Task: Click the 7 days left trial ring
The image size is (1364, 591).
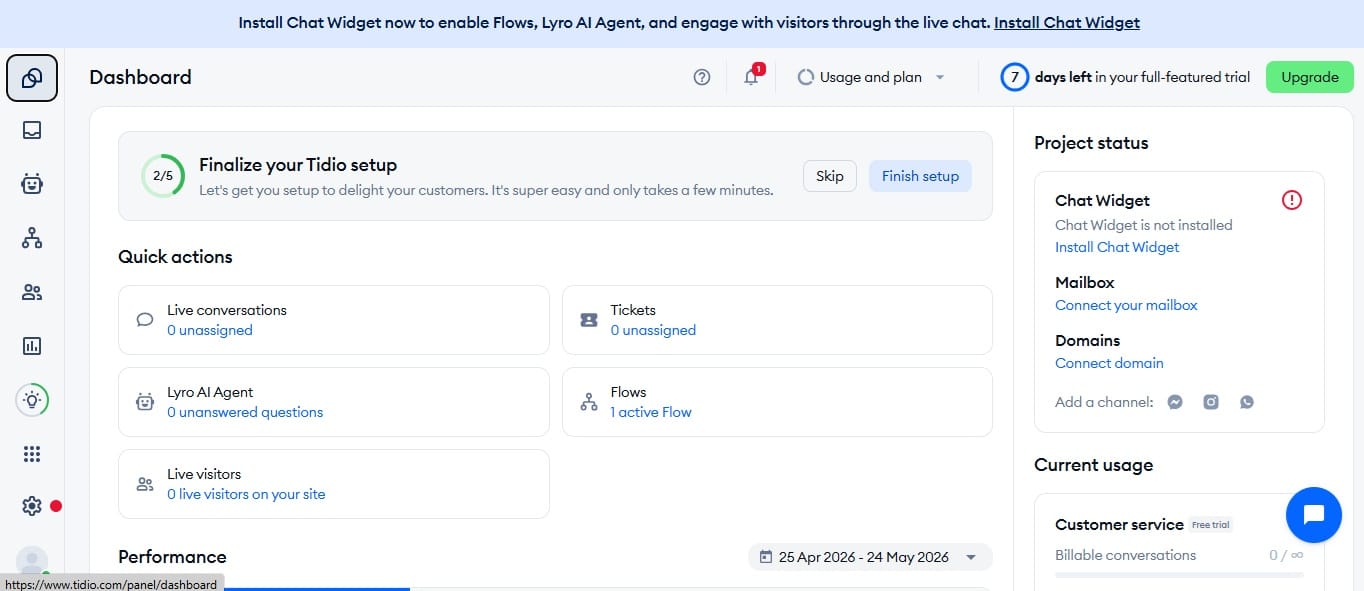Action: click(x=1015, y=77)
